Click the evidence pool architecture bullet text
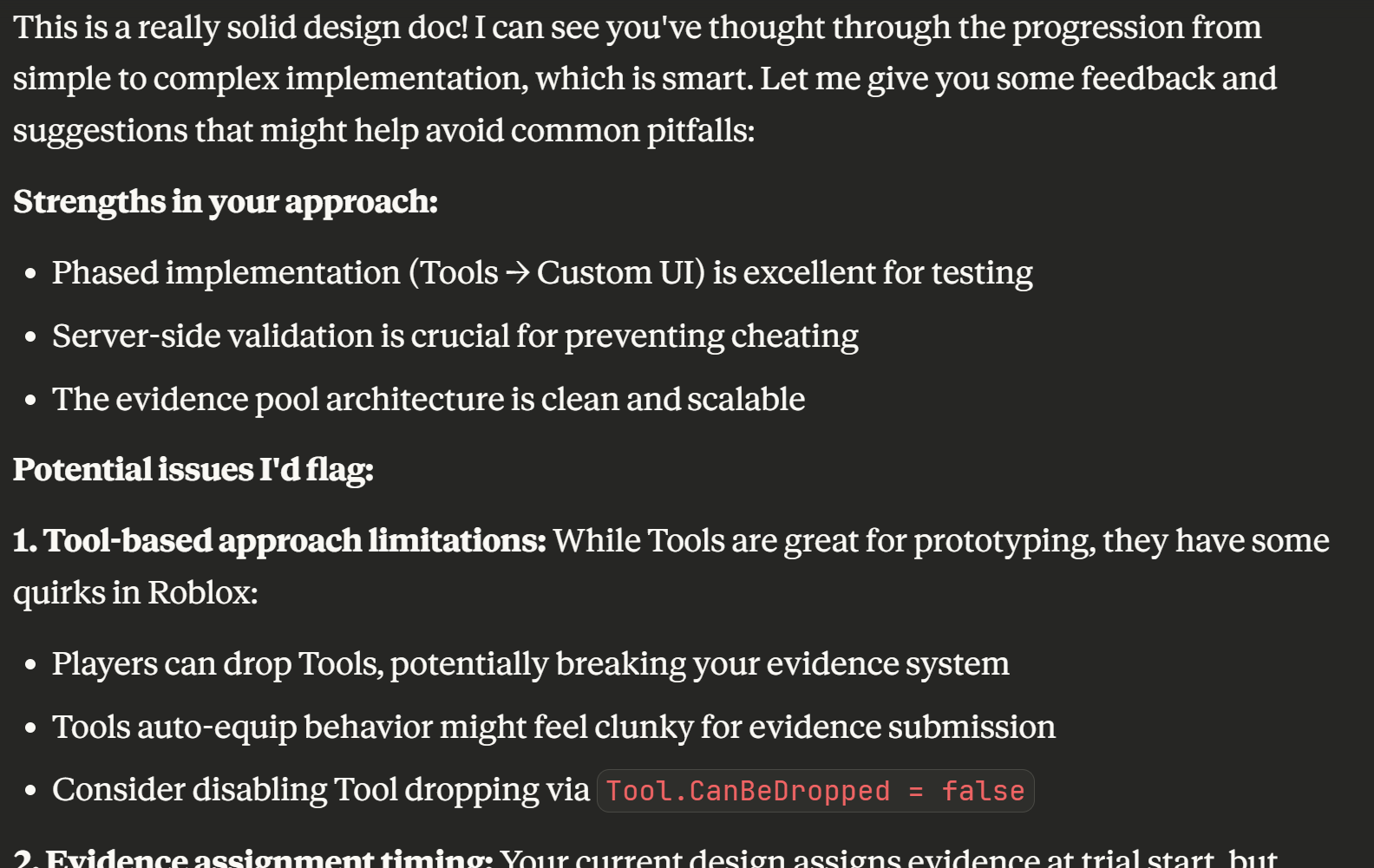This screenshot has width=1374, height=868. (x=428, y=400)
